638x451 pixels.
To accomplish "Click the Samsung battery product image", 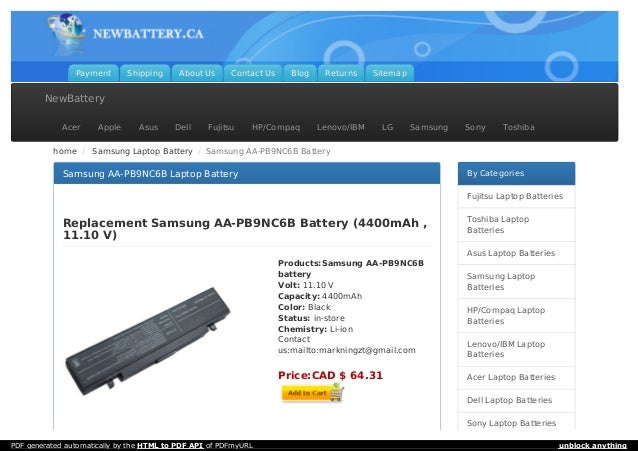I will (148, 341).
